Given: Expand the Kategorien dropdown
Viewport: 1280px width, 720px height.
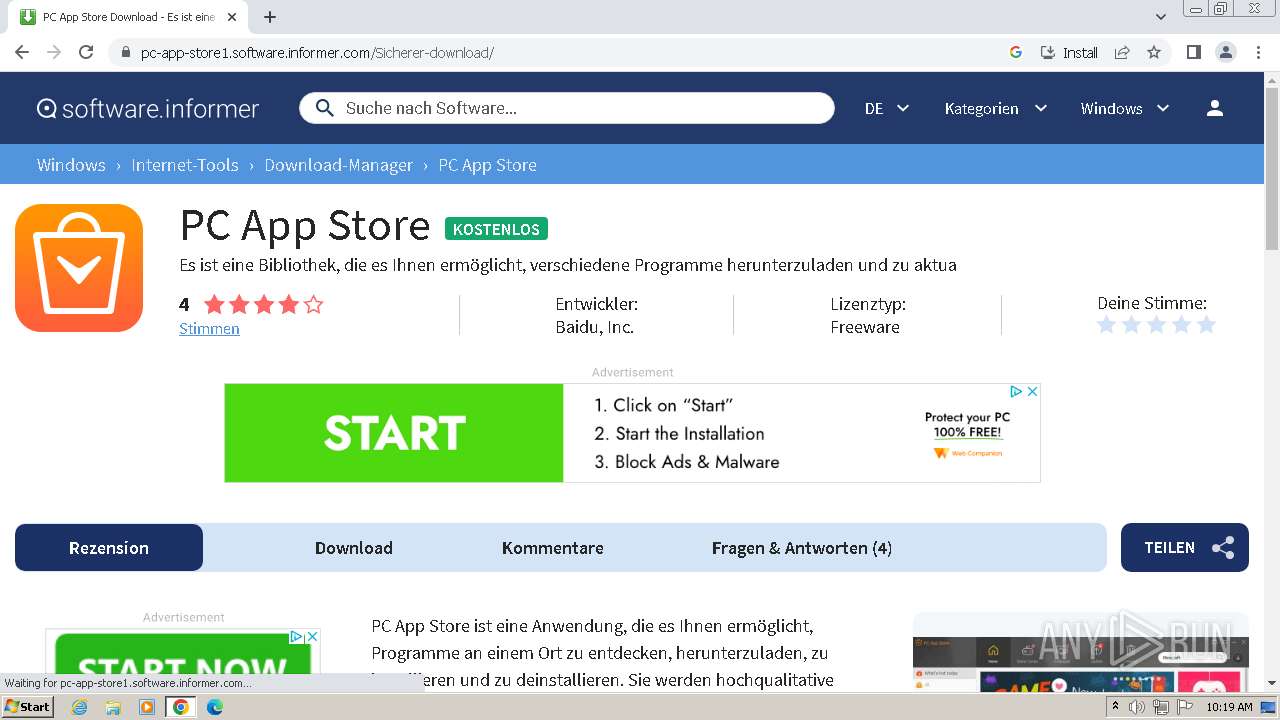Looking at the screenshot, I should pyautogui.click(x=995, y=108).
